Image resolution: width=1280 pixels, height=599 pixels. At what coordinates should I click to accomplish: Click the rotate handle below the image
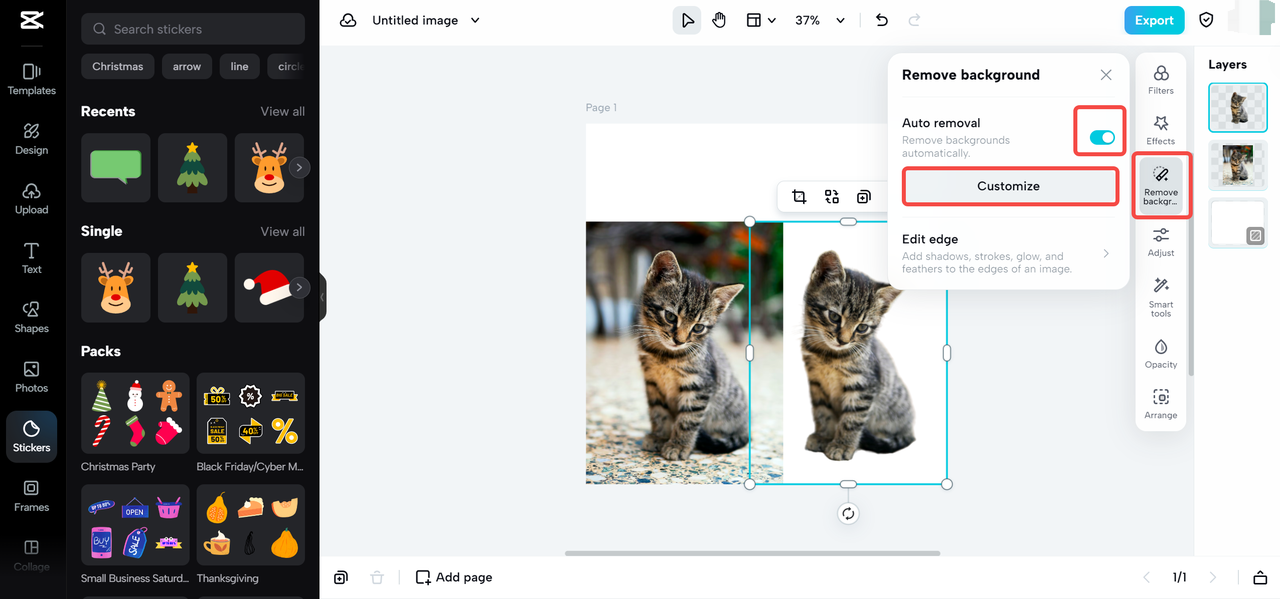point(848,513)
